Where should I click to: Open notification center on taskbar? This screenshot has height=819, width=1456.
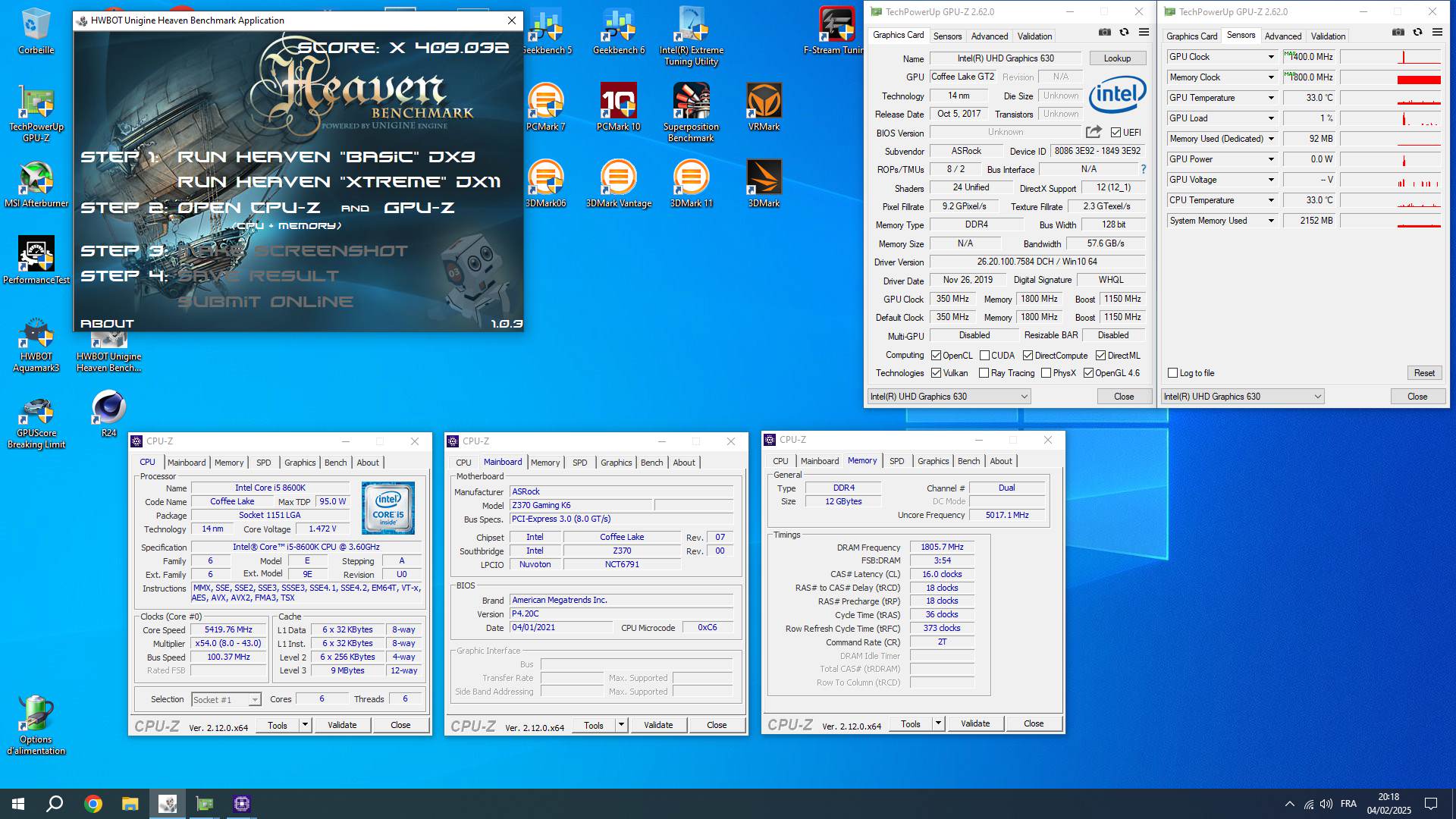click(x=1431, y=804)
